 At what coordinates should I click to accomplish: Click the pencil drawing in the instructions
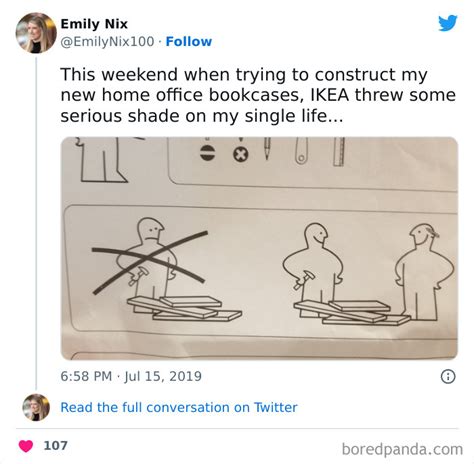pyautogui.click(x=267, y=149)
